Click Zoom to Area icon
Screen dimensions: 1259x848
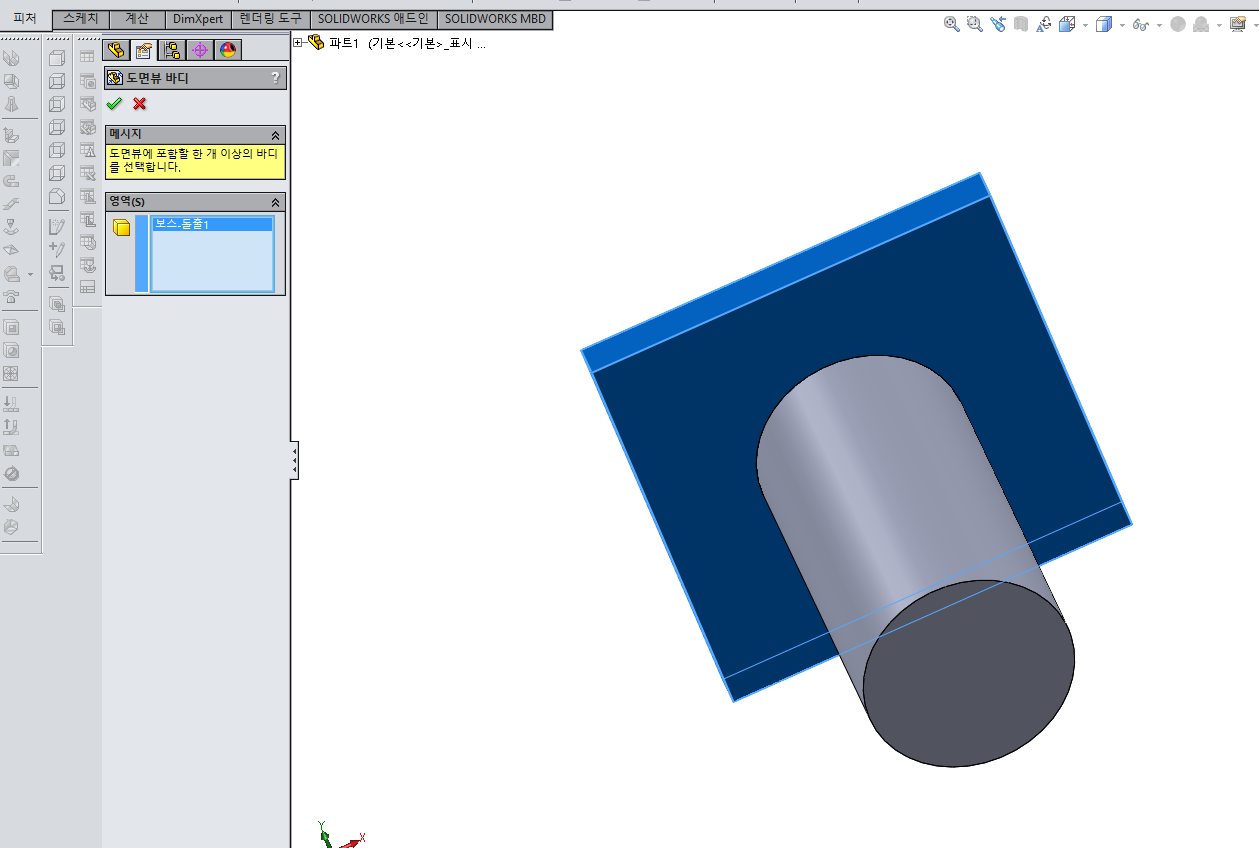pos(975,24)
